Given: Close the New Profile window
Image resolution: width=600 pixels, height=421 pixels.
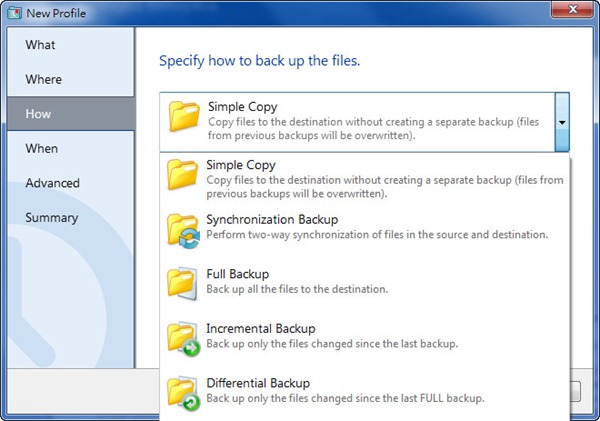Looking at the screenshot, I should [573, 10].
